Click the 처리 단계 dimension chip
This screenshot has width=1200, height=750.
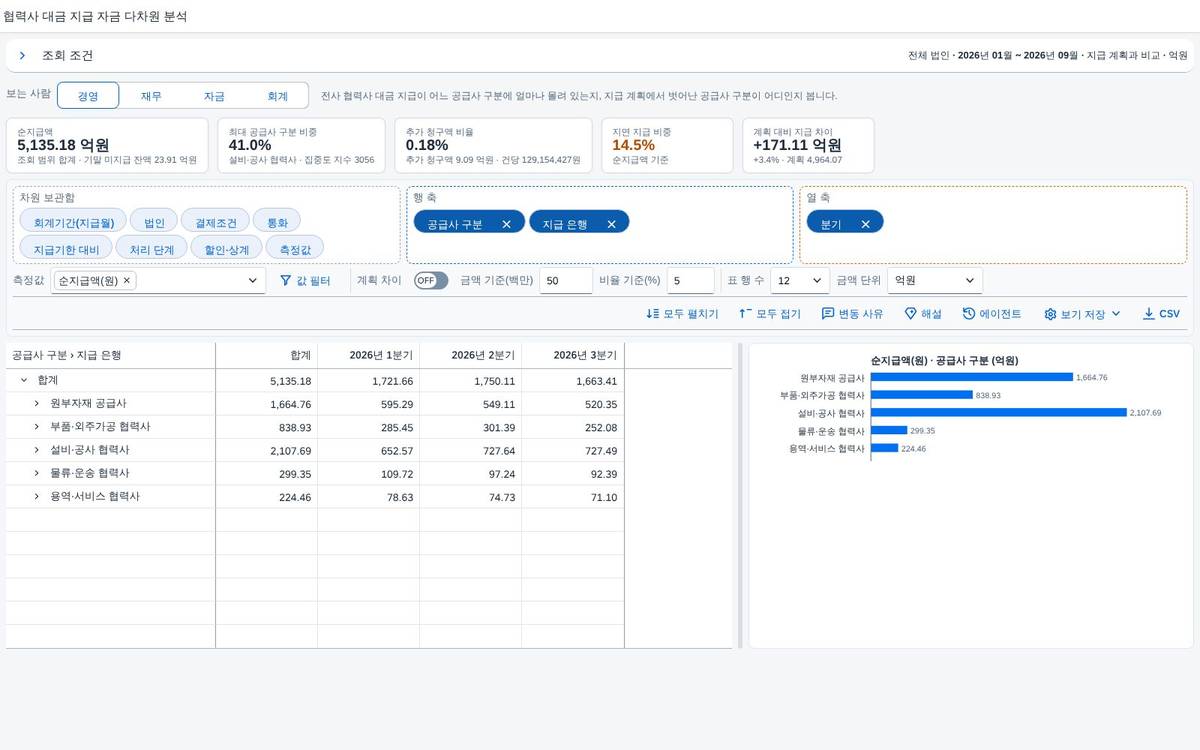152,248
